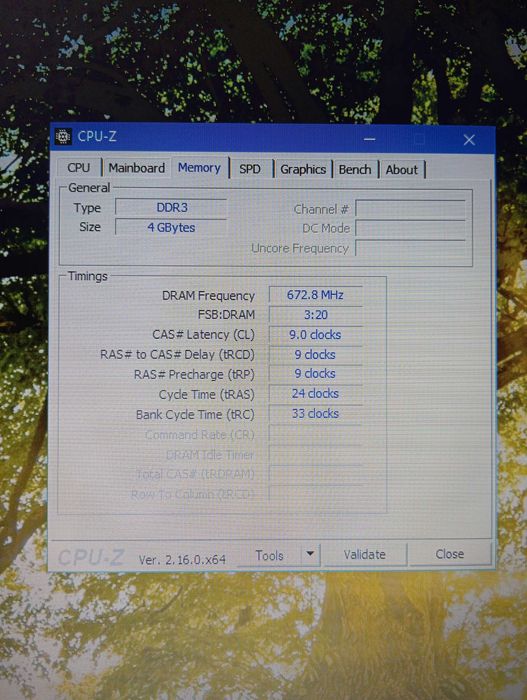Click the empty Channel # field
527x700 pixels.
click(410, 209)
